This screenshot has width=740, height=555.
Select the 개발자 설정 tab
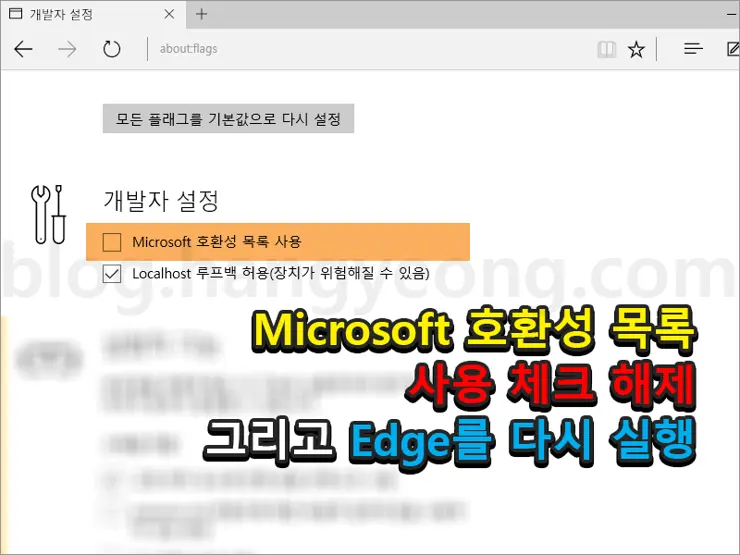tap(93, 14)
